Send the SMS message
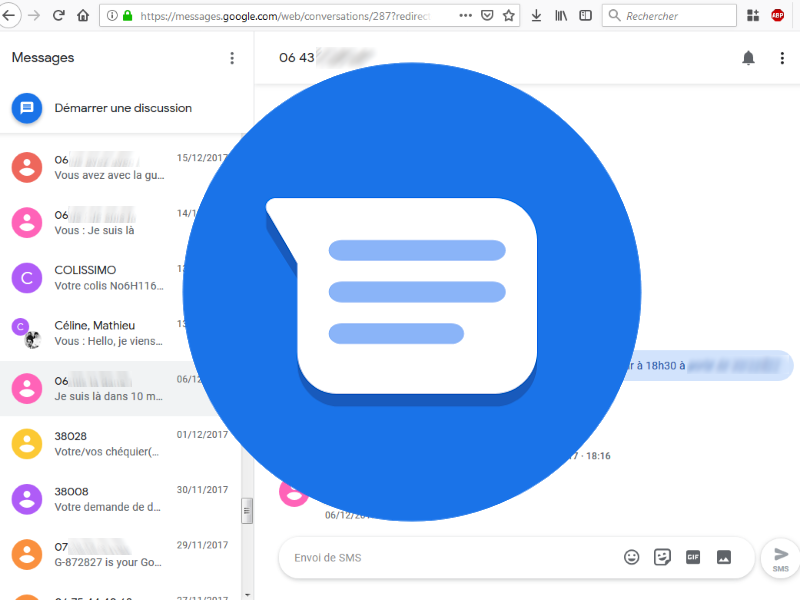 click(781, 557)
